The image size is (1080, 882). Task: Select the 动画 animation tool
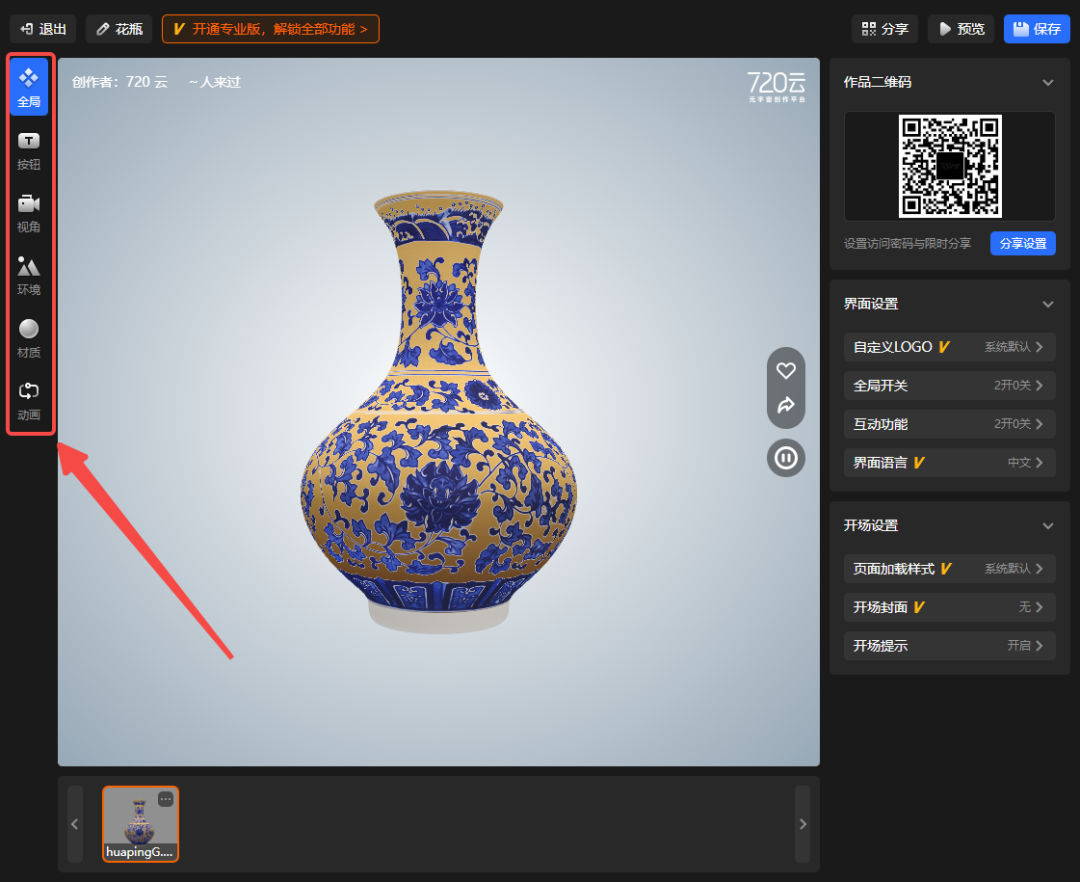point(29,401)
